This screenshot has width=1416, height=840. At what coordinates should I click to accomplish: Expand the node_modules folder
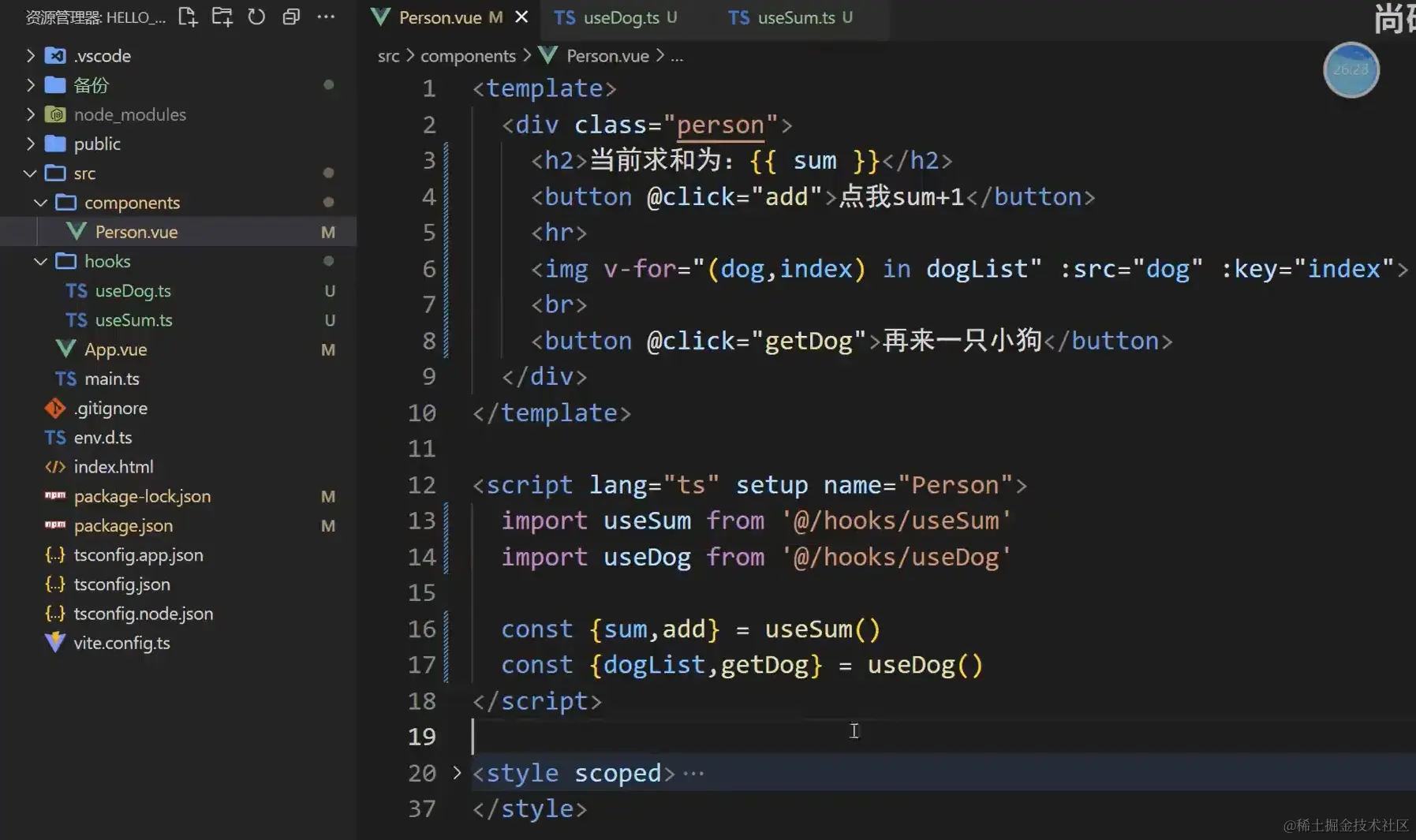tap(30, 114)
